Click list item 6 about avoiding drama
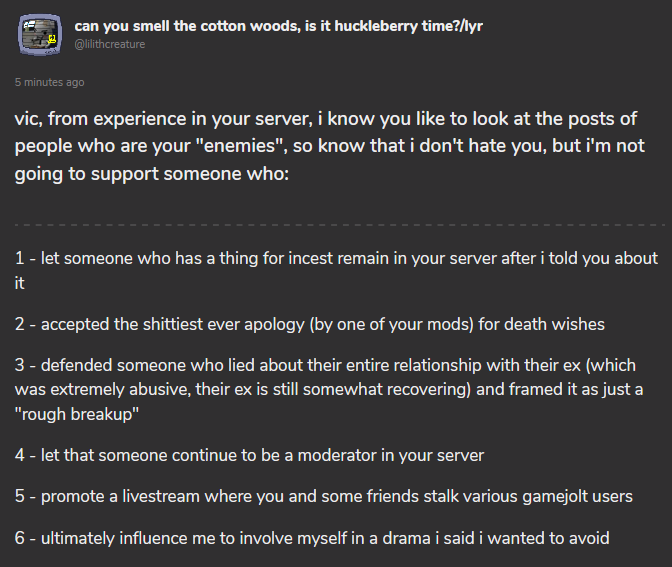Viewport: 672px width, 567px height. coord(312,538)
